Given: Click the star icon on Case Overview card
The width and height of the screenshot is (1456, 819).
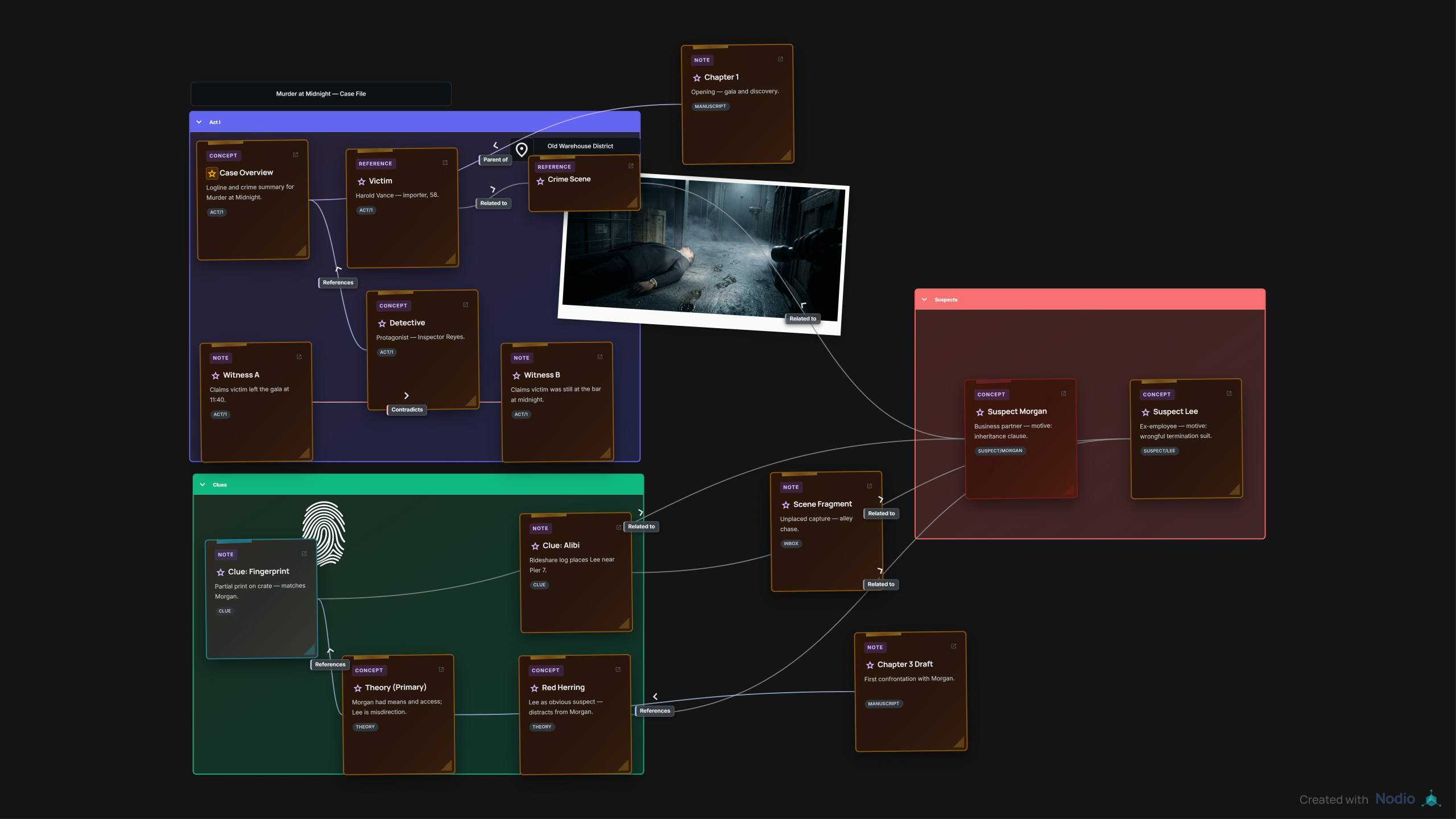Looking at the screenshot, I should click(x=212, y=173).
